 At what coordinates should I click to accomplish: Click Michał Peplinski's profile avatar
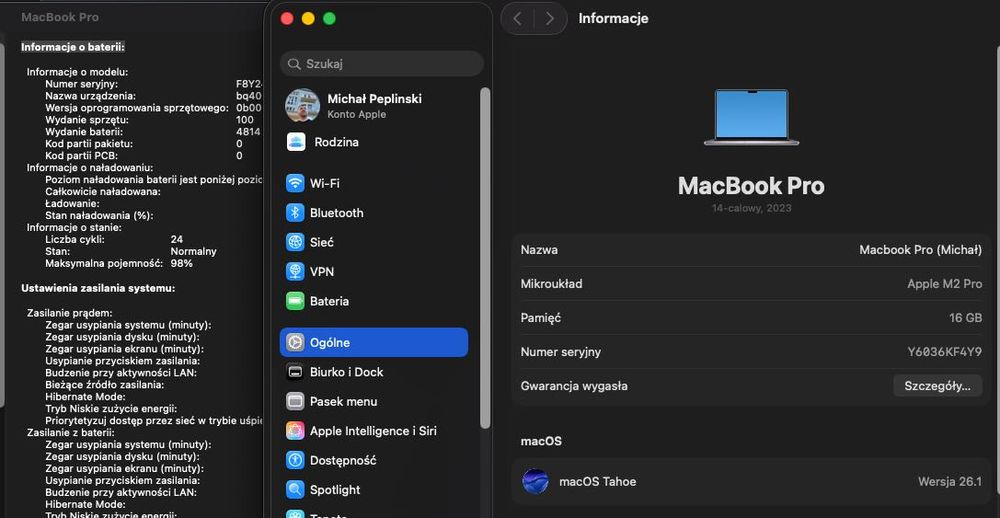pos(302,105)
